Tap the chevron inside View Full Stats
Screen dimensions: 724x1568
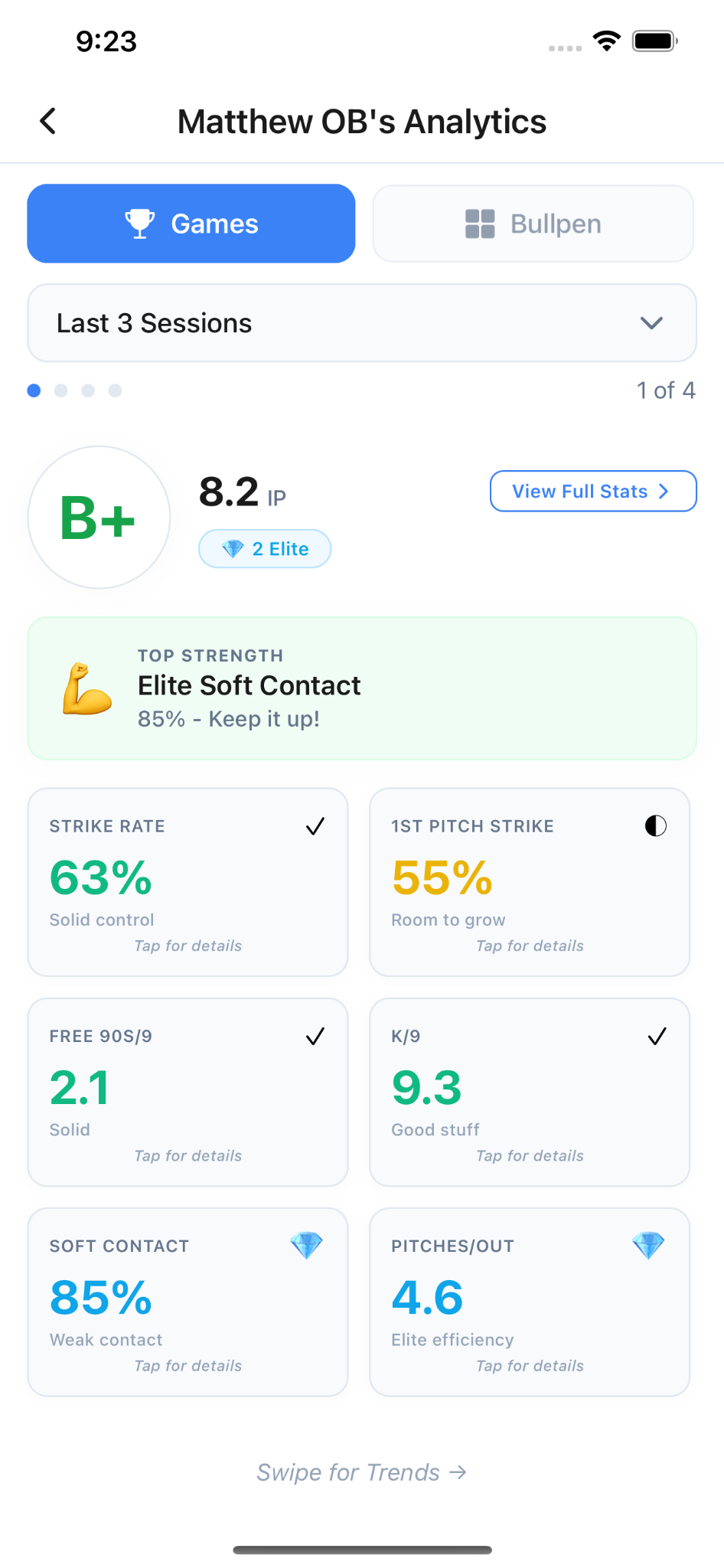(663, 491)
